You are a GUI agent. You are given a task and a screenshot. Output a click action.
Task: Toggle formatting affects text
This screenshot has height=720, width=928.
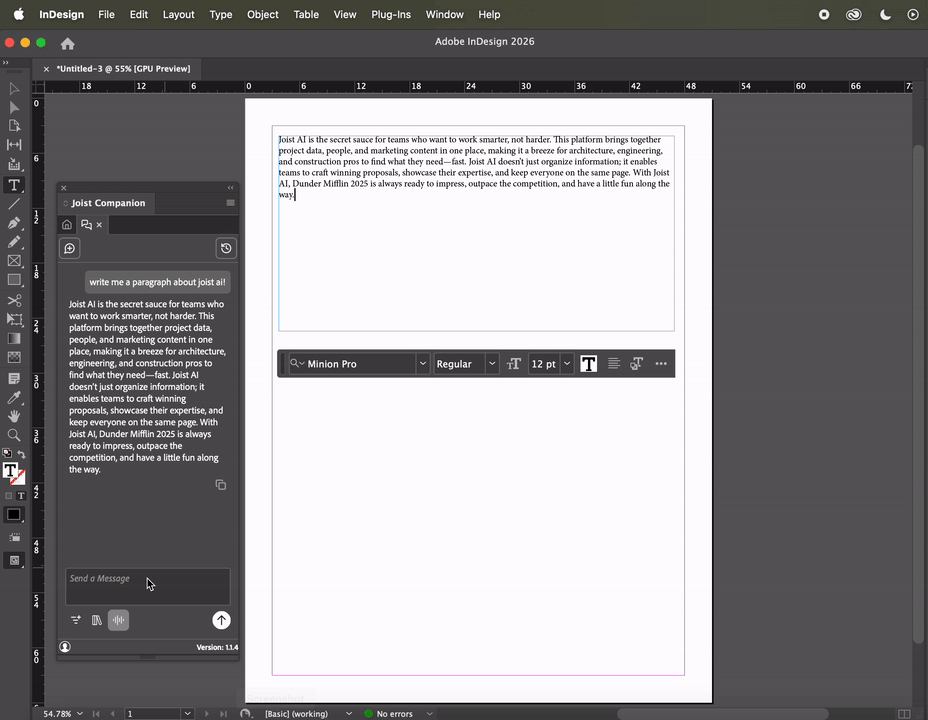(x=21, y=496)
